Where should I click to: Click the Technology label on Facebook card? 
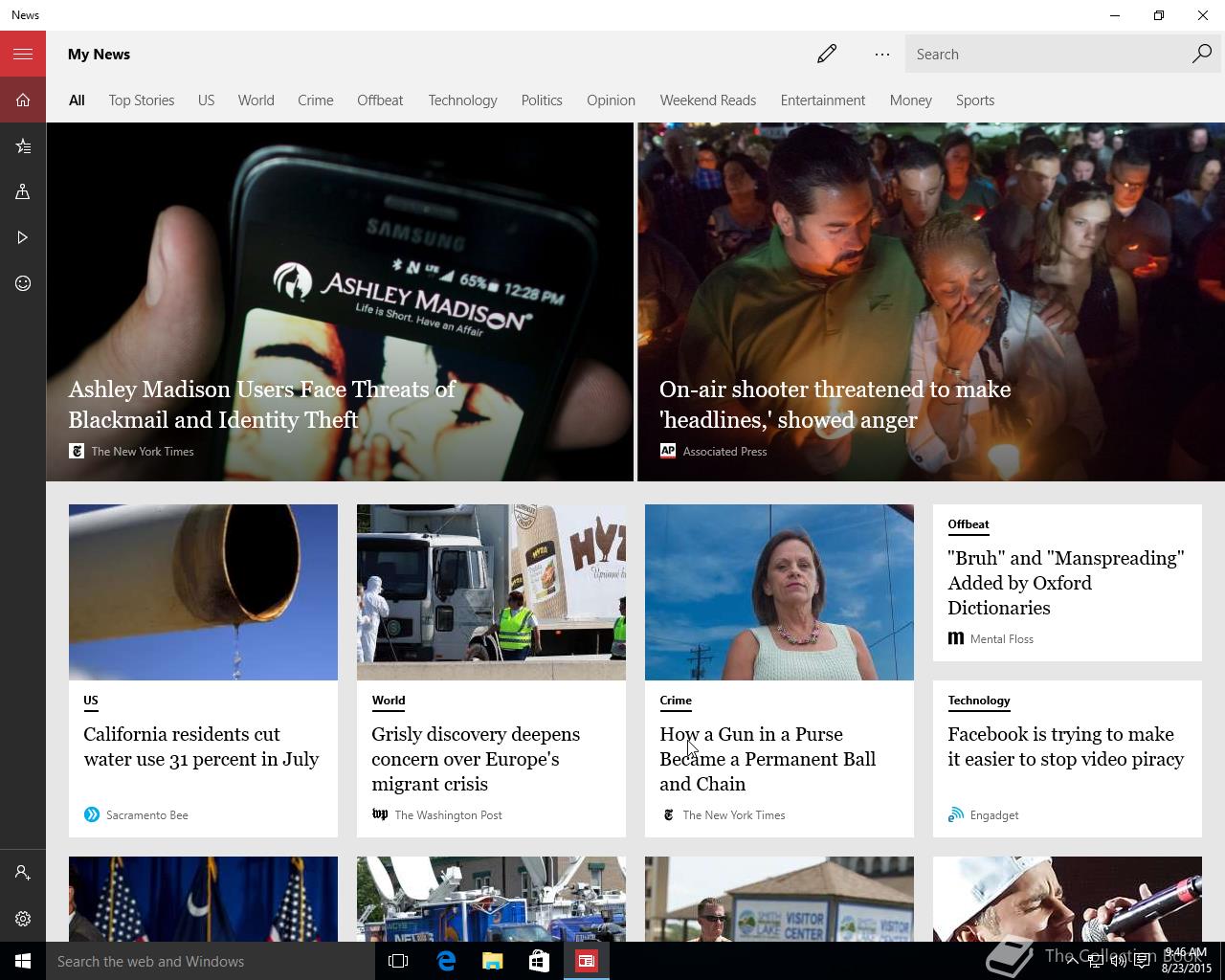pyautogui.click(x=978, y=701)
